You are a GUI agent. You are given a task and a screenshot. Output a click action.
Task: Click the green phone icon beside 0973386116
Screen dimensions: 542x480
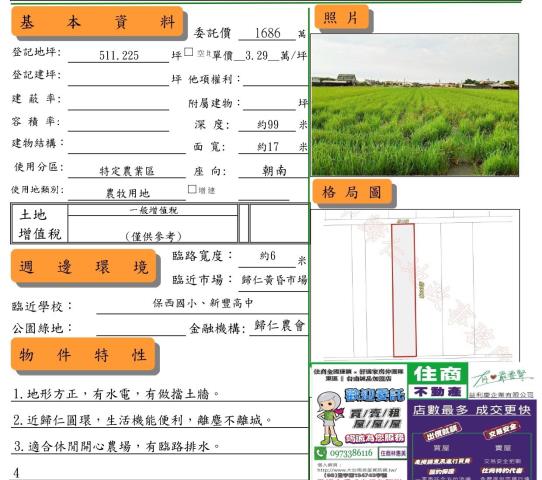tap(320, 453)
